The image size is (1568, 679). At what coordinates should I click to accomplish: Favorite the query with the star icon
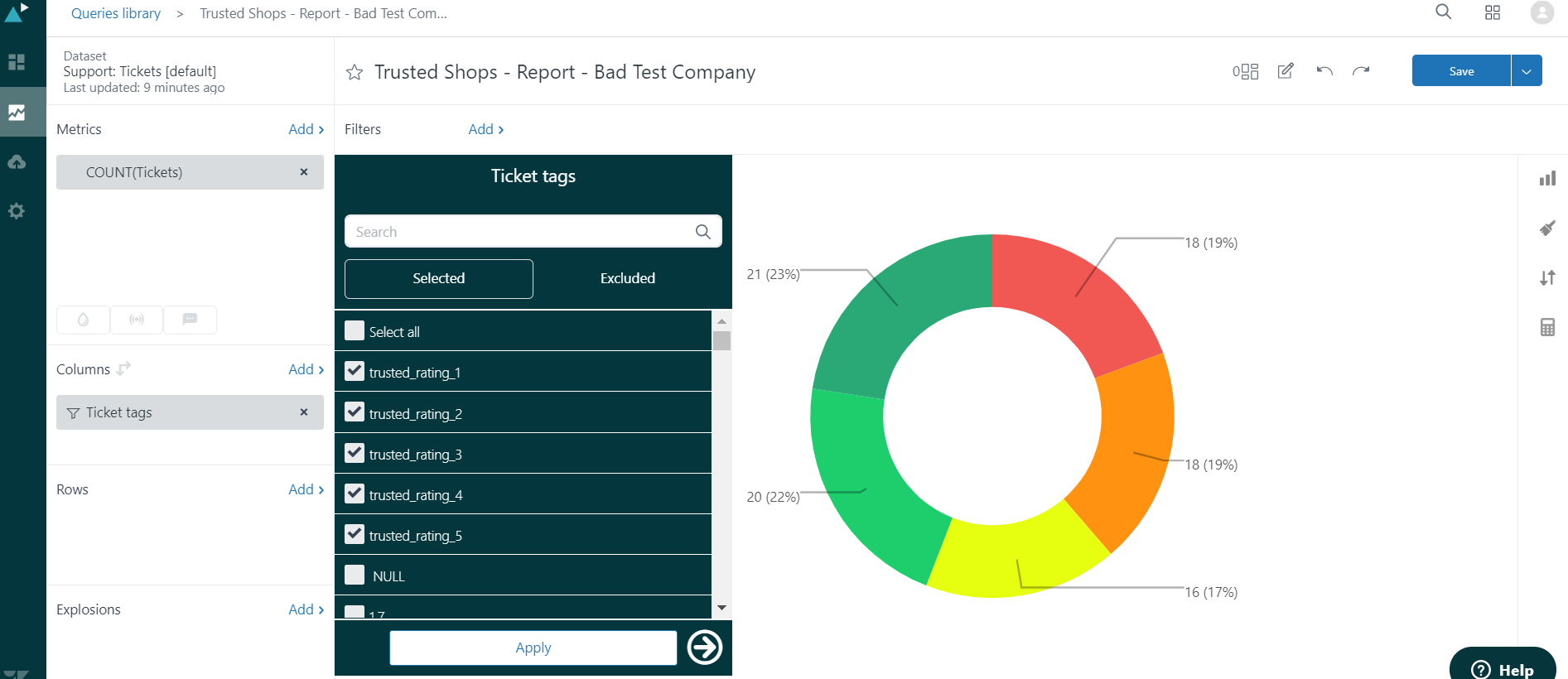[x=355, y=72]
